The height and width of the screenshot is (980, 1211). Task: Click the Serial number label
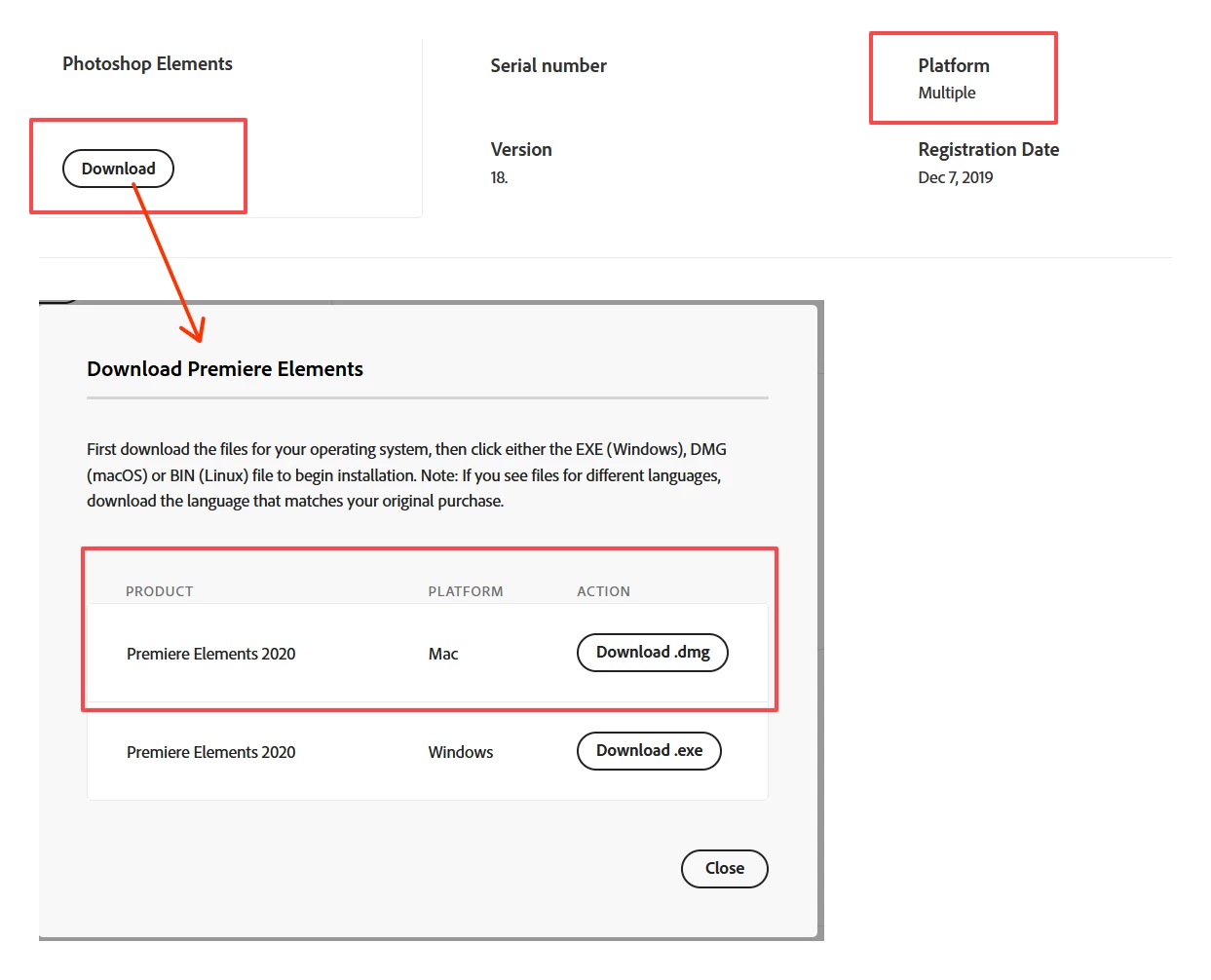tap(549, 66)
